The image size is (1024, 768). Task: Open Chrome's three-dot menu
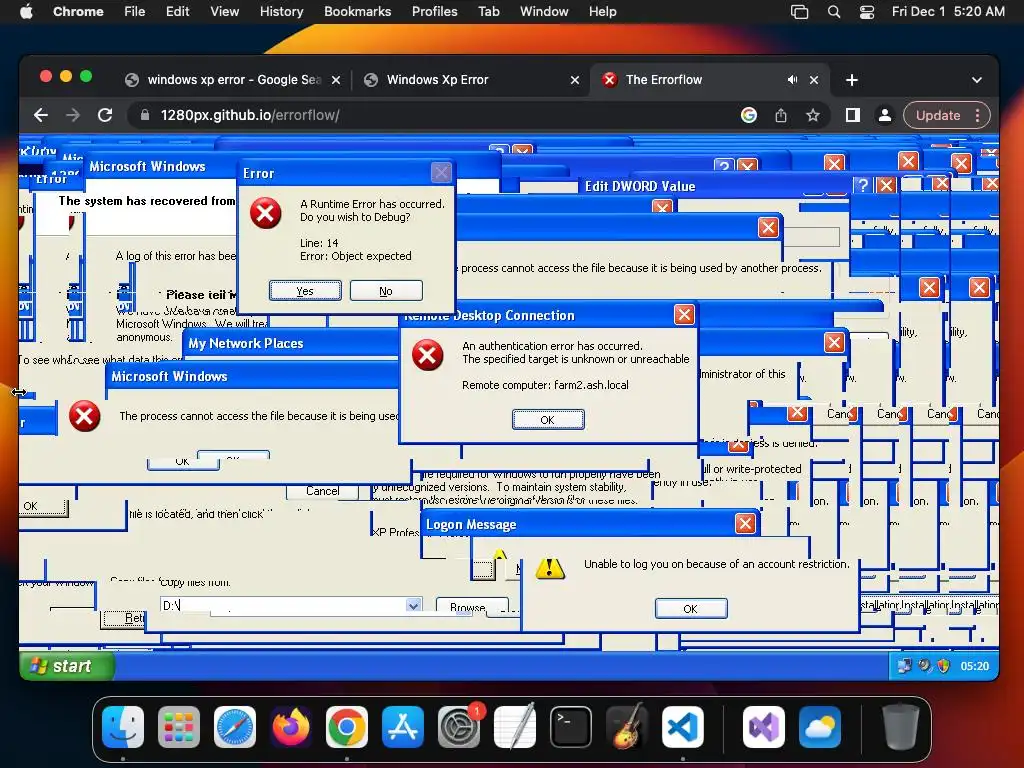978,116
